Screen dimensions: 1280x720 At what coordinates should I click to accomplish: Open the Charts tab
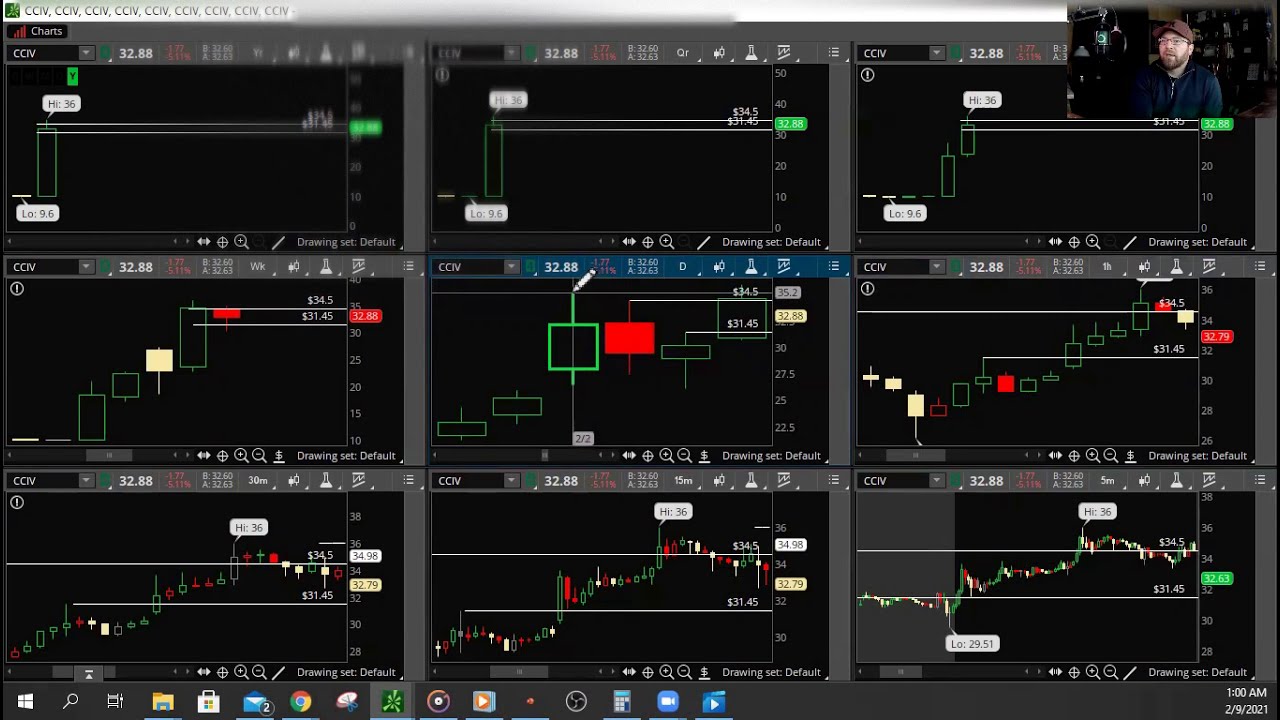point(38,31)
